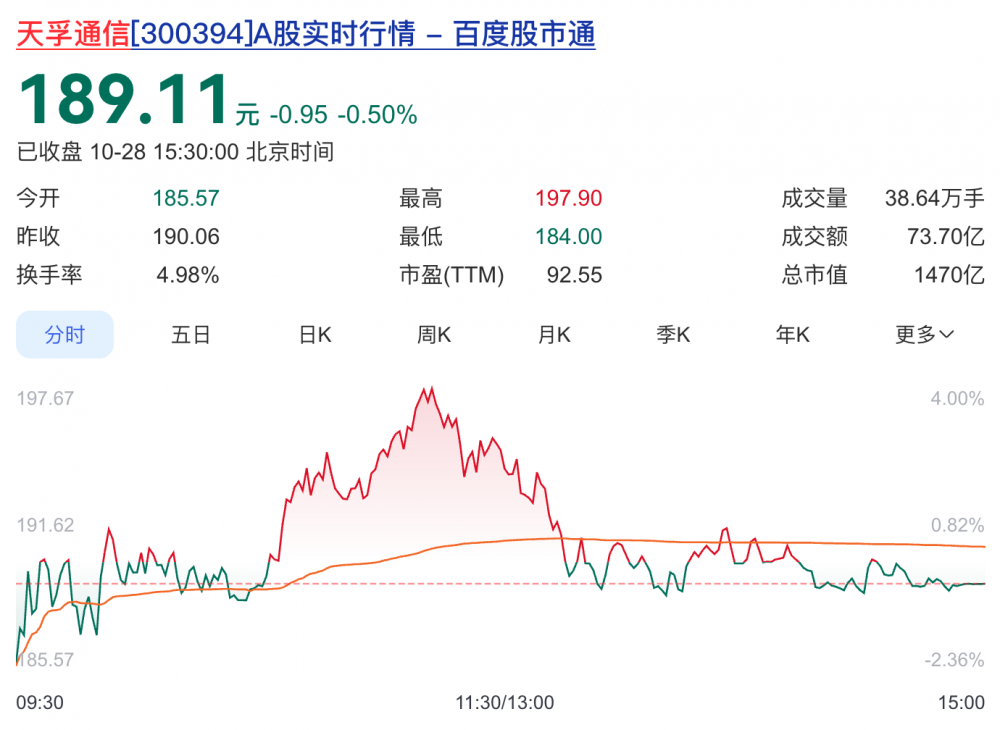
Task: Switch to the 五日 chart tab
Action: pyautogui.click(x=191, y=335)
